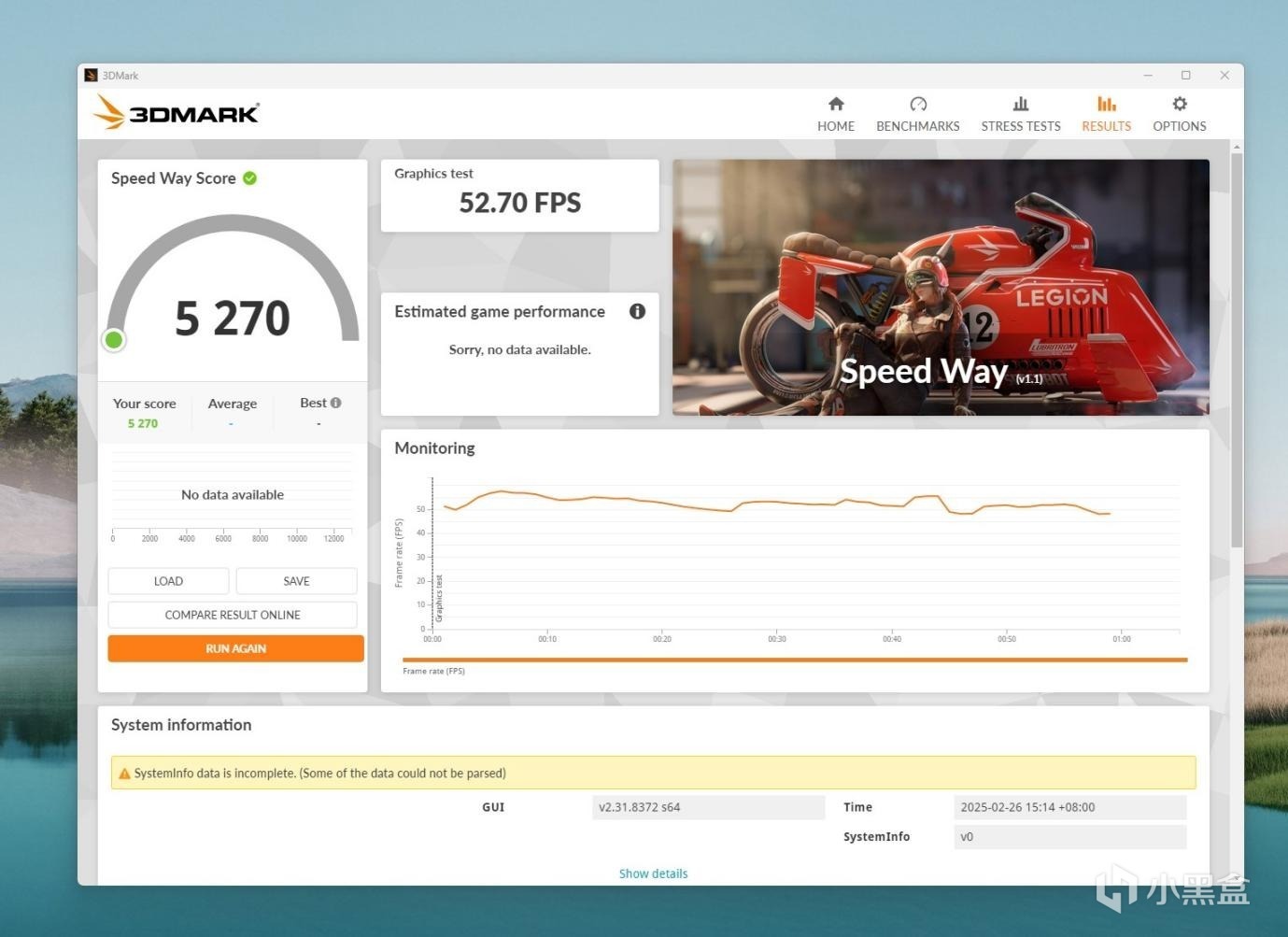Screen dimensions: 1288x937
Task: Open the Show details link
Action: click(x=653, y=873)
